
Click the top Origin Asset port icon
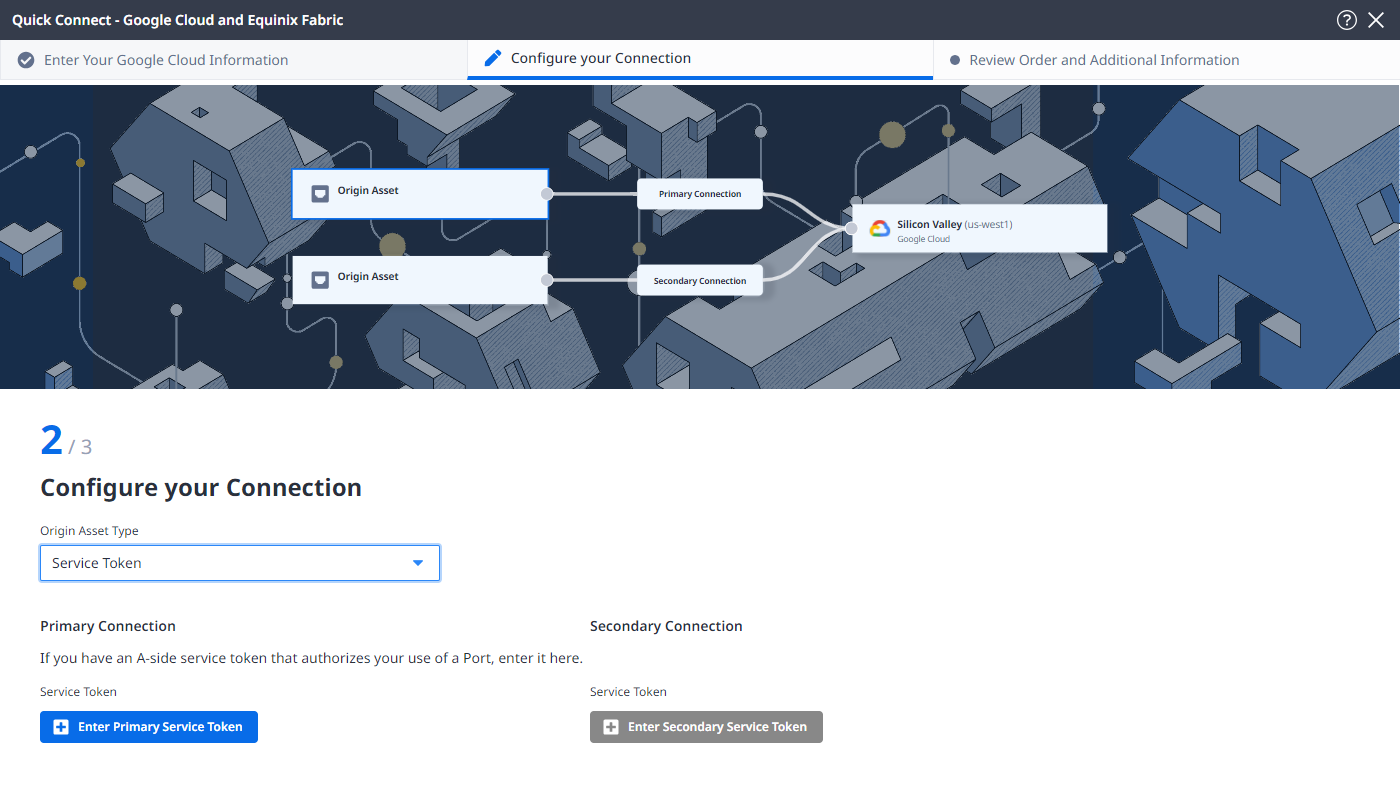tap(320, 193)
